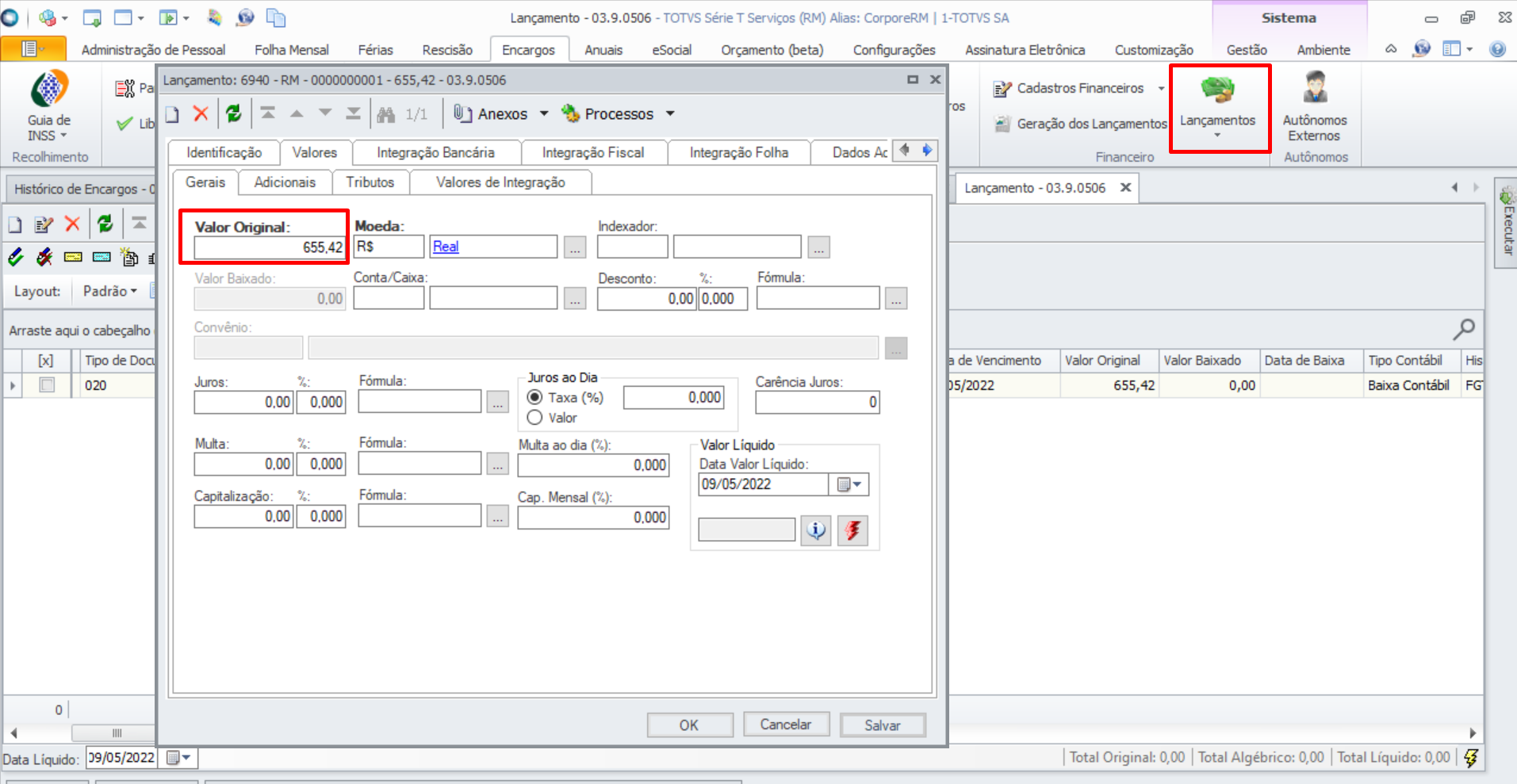Open the Indexador lookup ellipsis button
This screenshot has width=1517, height=784.
click(819, 247)
